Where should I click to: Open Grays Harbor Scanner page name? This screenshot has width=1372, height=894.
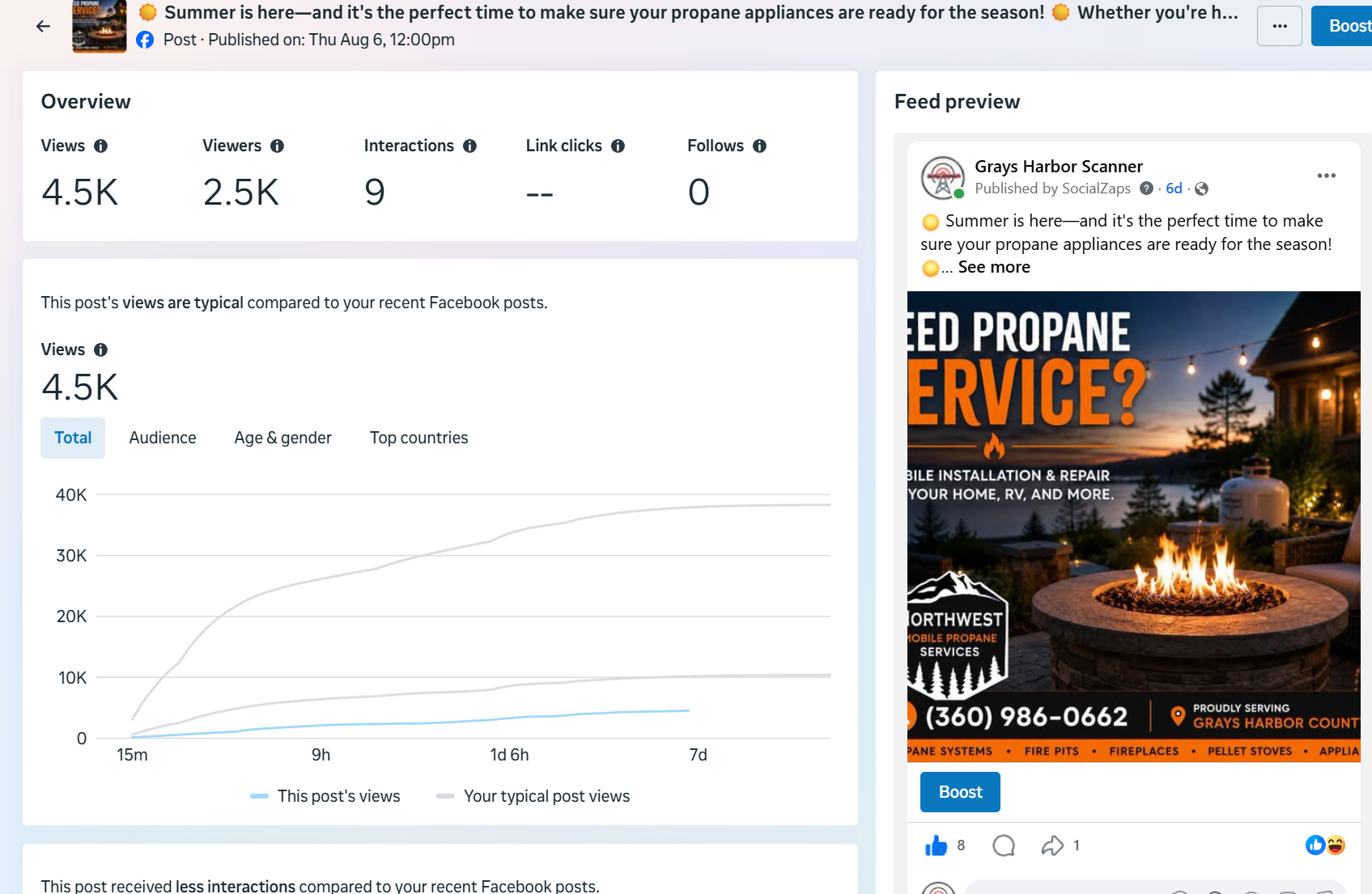point(1059,167)
